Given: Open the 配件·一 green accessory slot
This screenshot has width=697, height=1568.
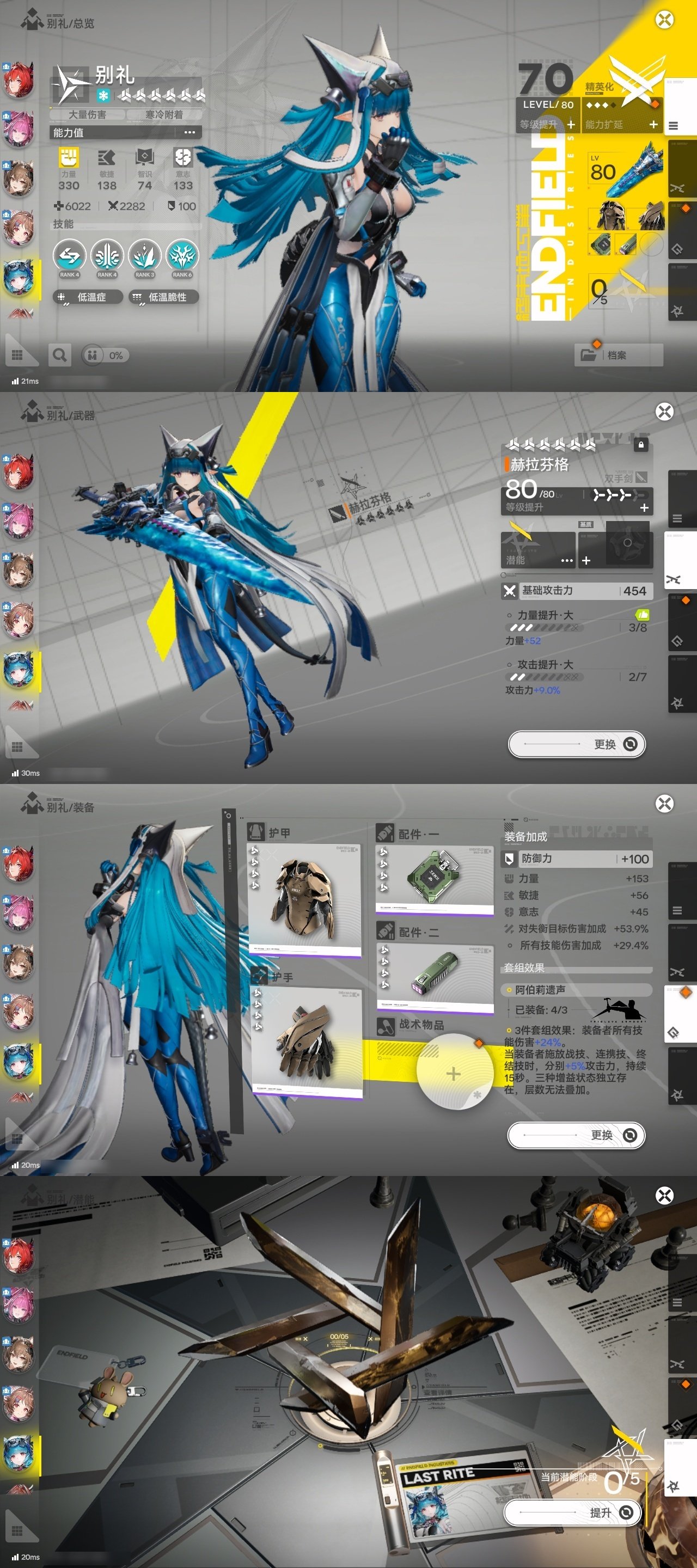Looking at the screenshot, I should tap(435, 878).
